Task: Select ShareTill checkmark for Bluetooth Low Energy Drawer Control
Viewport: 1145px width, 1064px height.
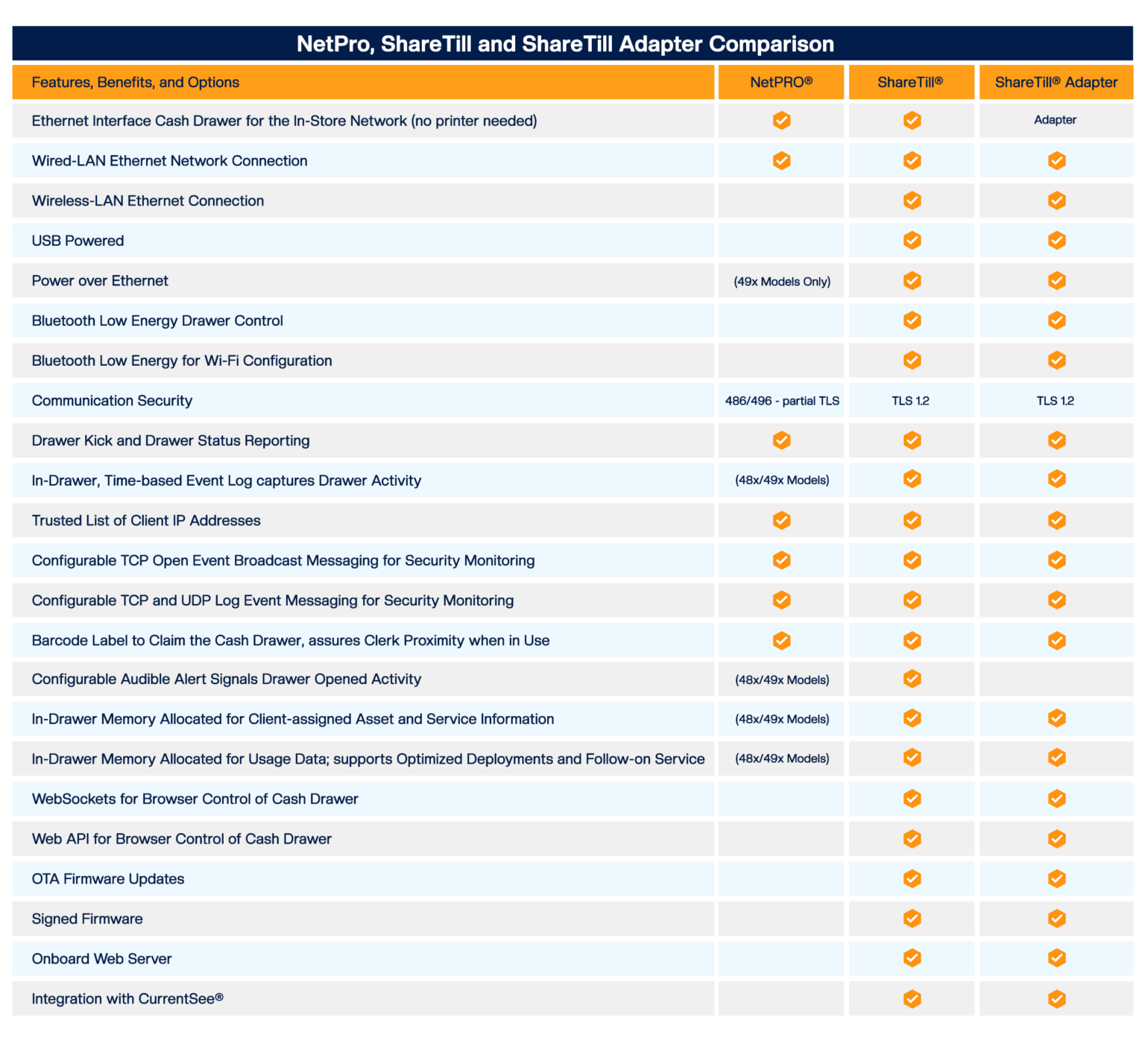Action: click(912, 320)
